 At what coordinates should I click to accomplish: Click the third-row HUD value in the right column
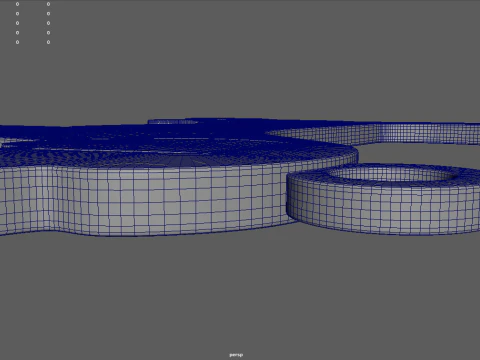tap(48, 23)
